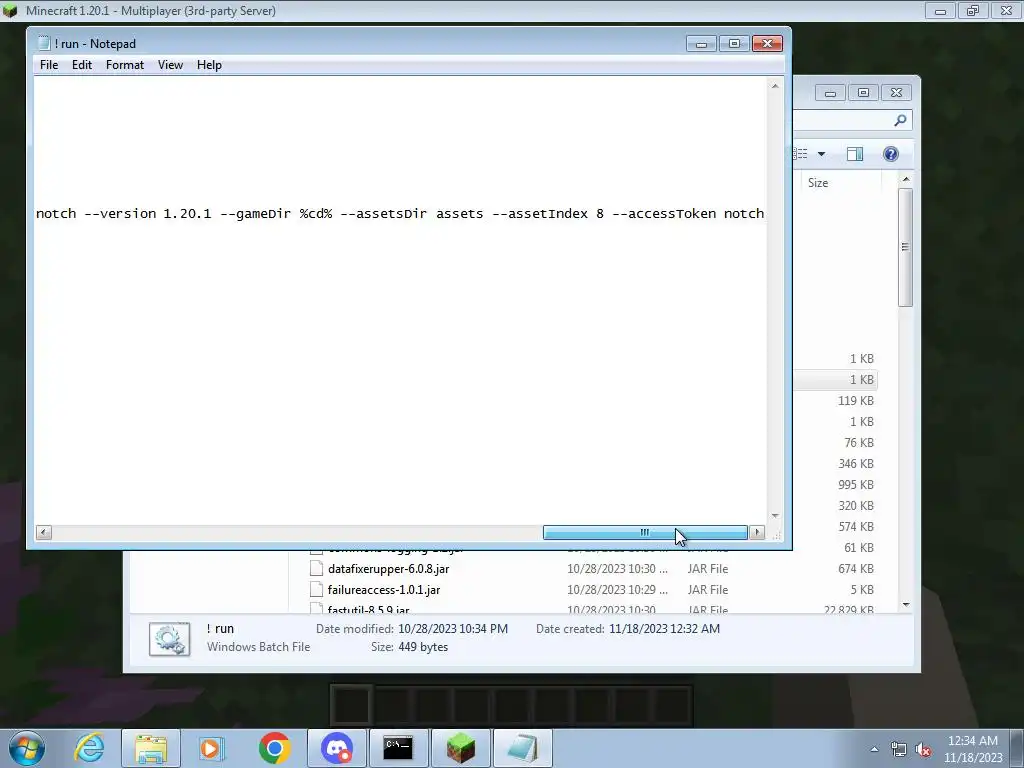The height and width of the screenshot is (768, 1024).
Task: Click Explorer vertical scrollbar up arrow
Action: pos(906,179)
